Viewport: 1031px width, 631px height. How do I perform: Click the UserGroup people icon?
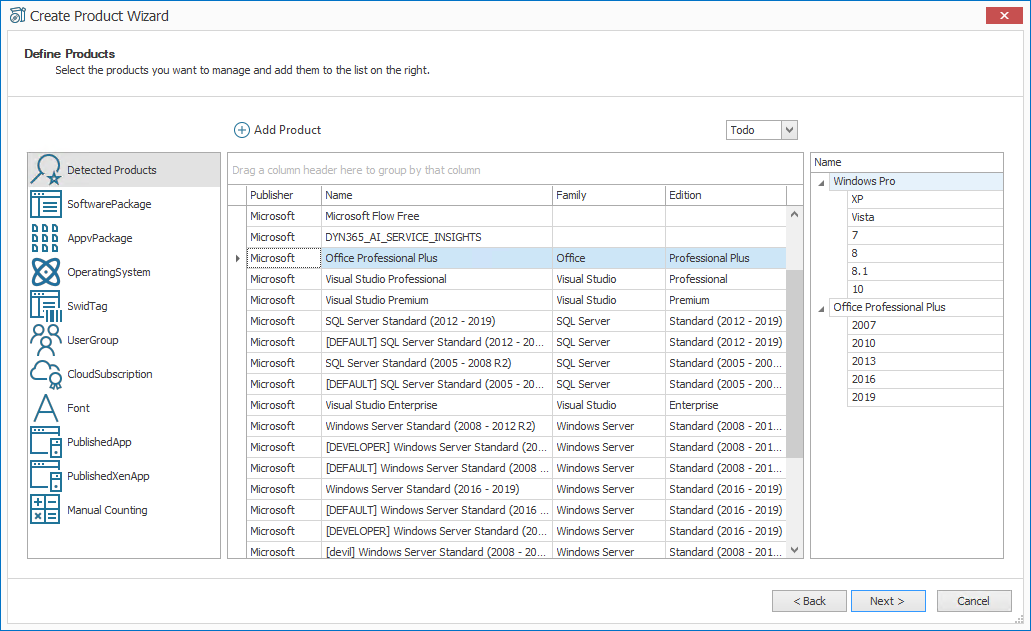(46, 340)
